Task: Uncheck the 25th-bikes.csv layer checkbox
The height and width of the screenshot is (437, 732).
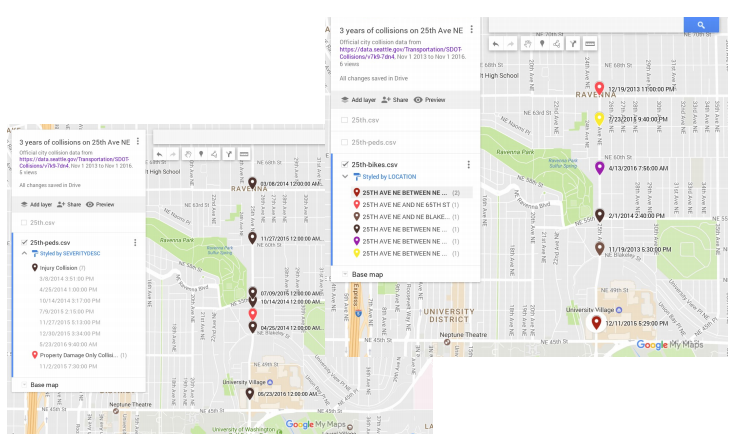Action: (x=345, y=164)
